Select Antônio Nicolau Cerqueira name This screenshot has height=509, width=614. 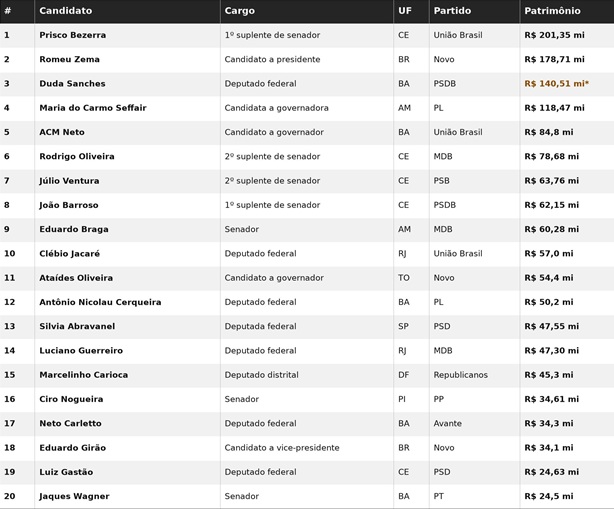click(x=100, y=302)
